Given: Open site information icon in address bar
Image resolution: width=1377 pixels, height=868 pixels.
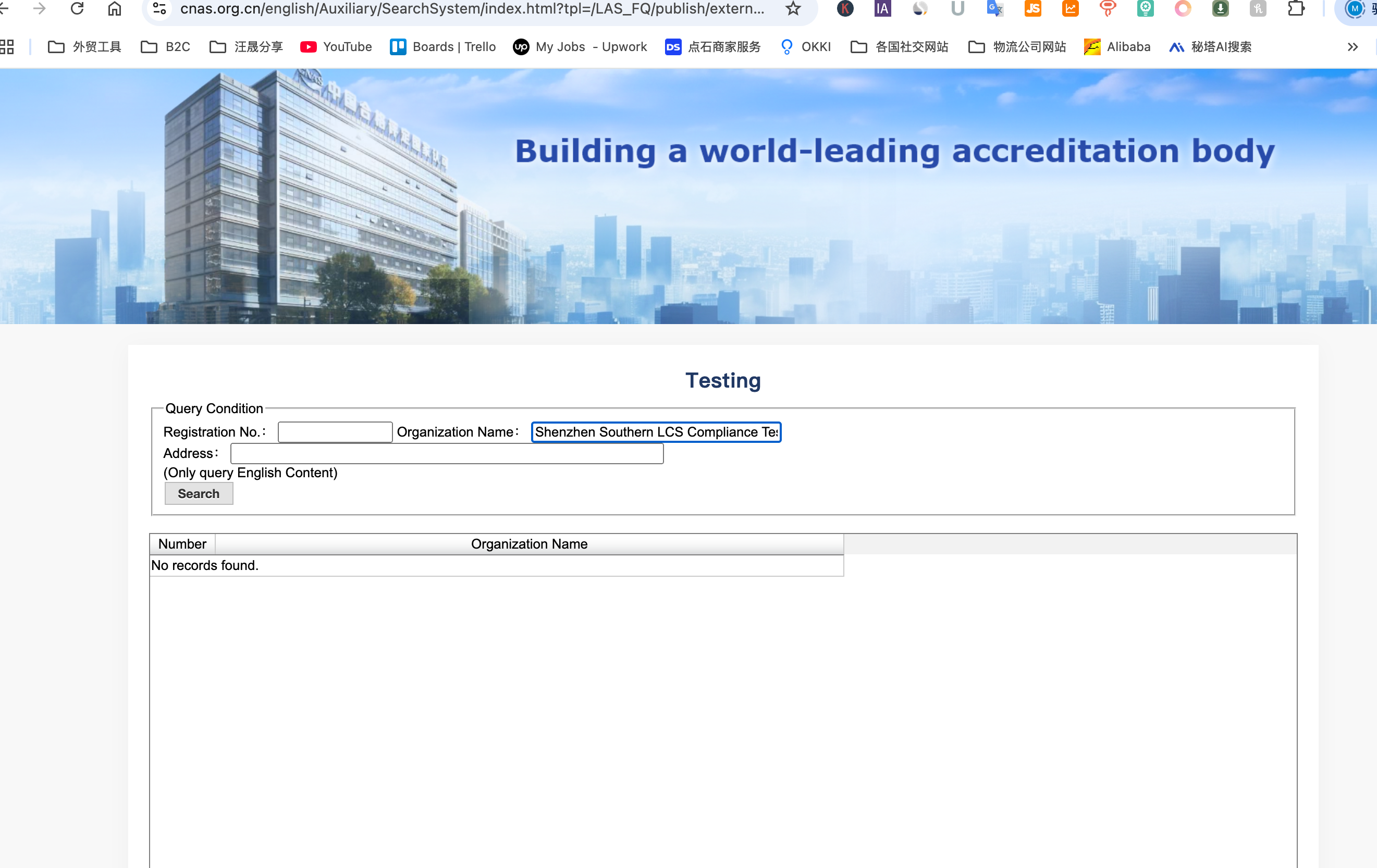Looking at the screenshot, I should [159, 8].
